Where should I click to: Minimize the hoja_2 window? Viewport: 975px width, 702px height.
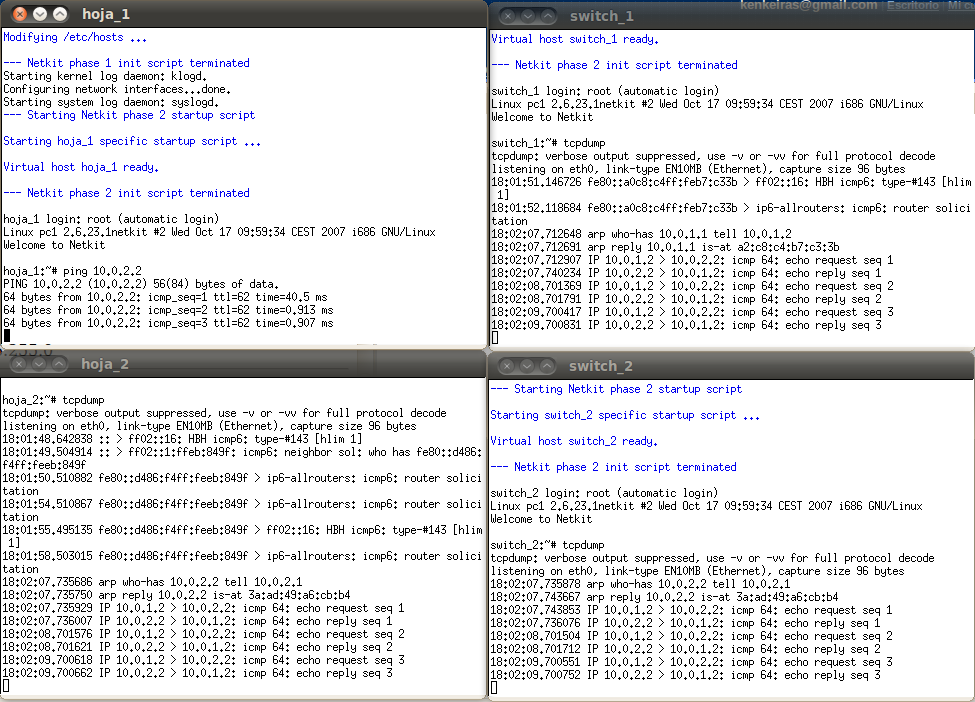tap(39, 364)
